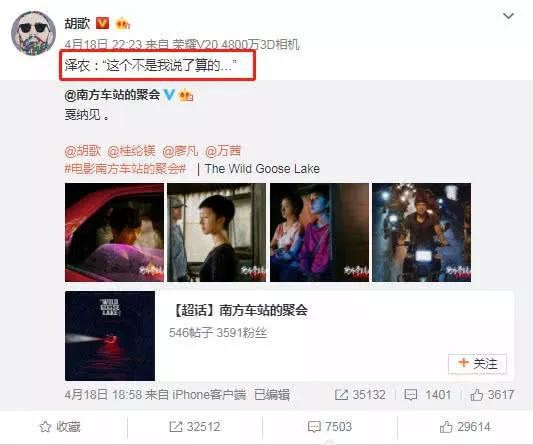Image resolution: width=533 pixels, height=445 pixels.
Task: Like the original post with 3617 likes
Action: click(x=492, y=395)
